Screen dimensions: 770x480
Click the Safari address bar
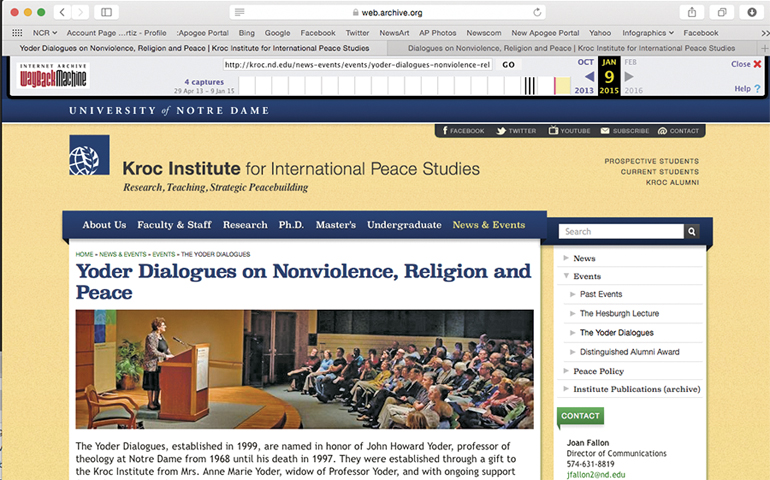pos(387,12)
